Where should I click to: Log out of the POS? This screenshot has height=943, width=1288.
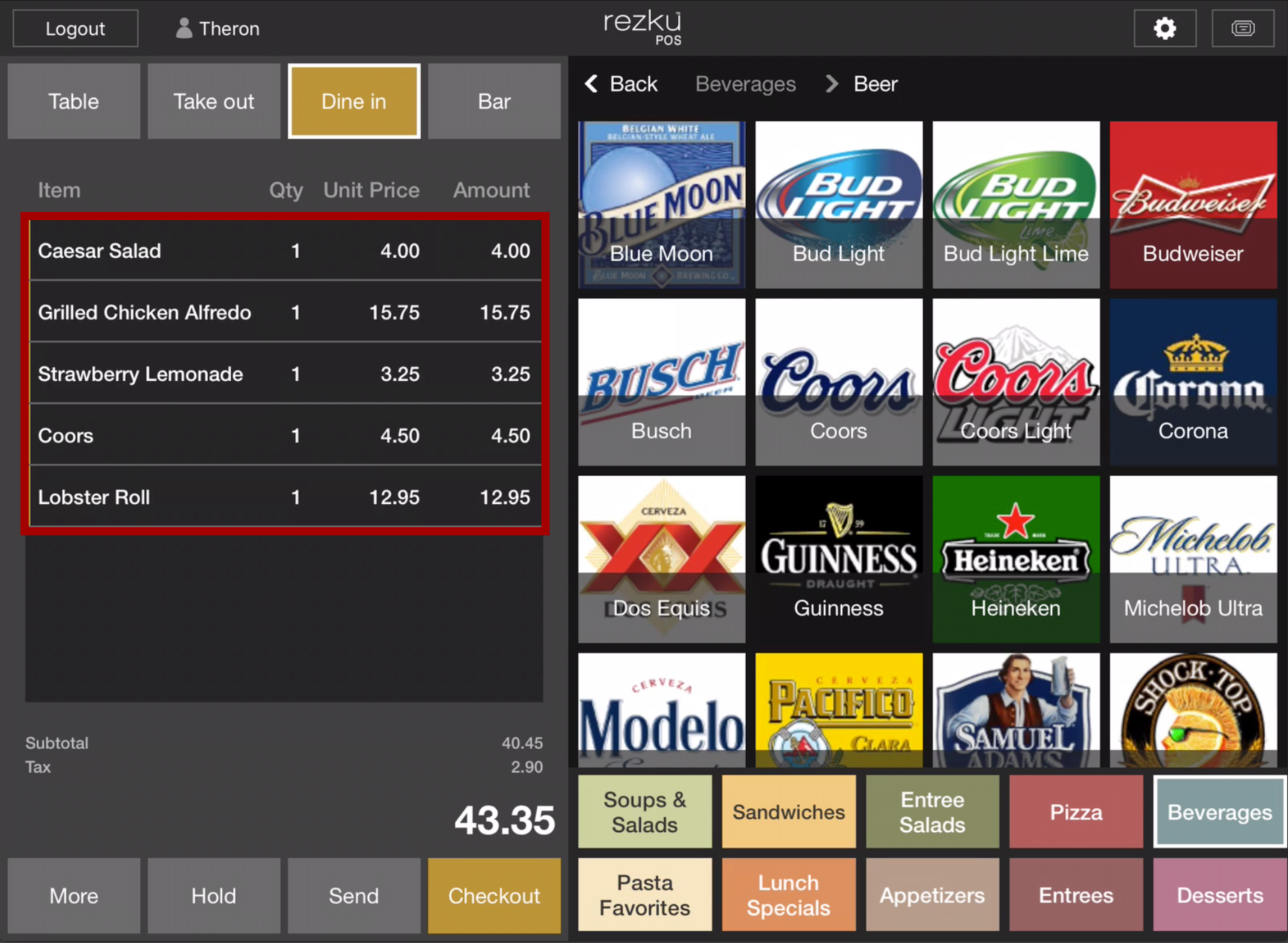(75, 28)
